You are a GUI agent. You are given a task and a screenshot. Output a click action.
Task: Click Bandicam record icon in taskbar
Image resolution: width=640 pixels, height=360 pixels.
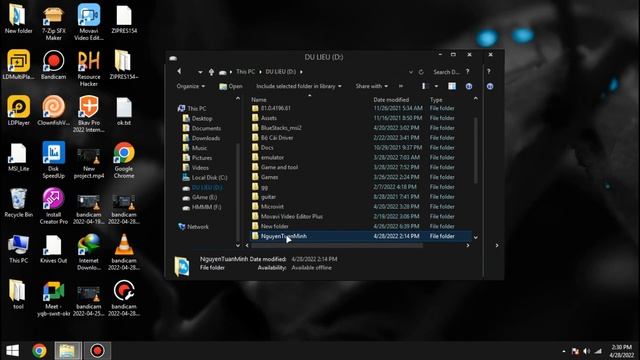[97, 351]
